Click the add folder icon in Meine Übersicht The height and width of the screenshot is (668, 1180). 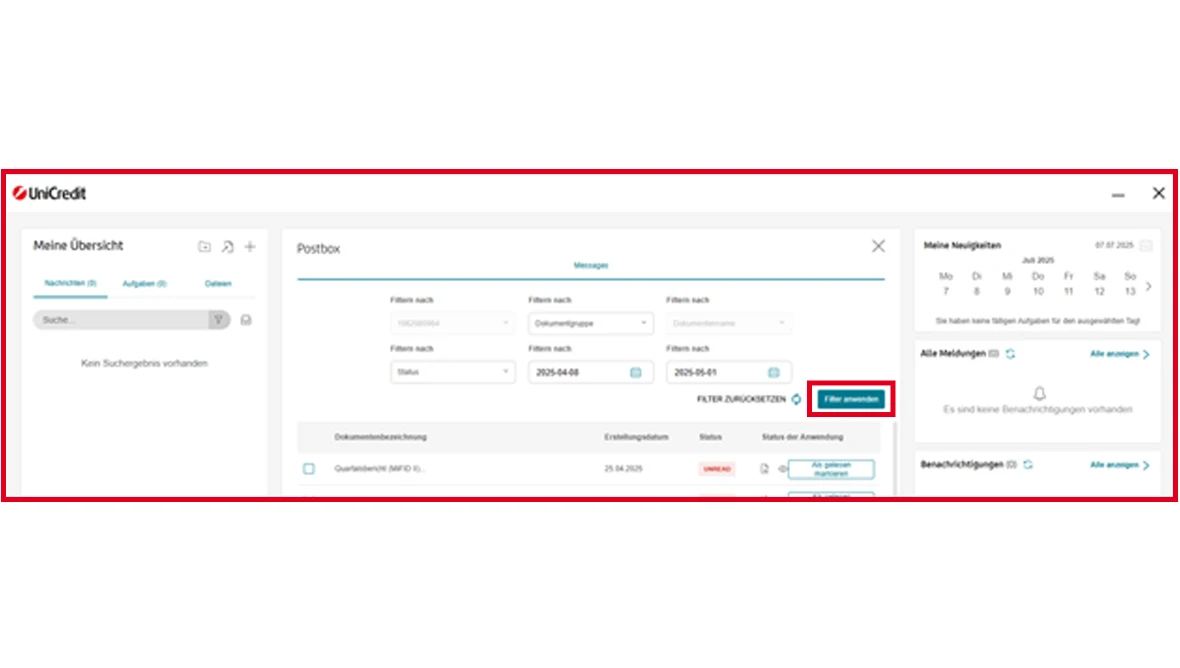pyautogui.click(x=204, y=247)
